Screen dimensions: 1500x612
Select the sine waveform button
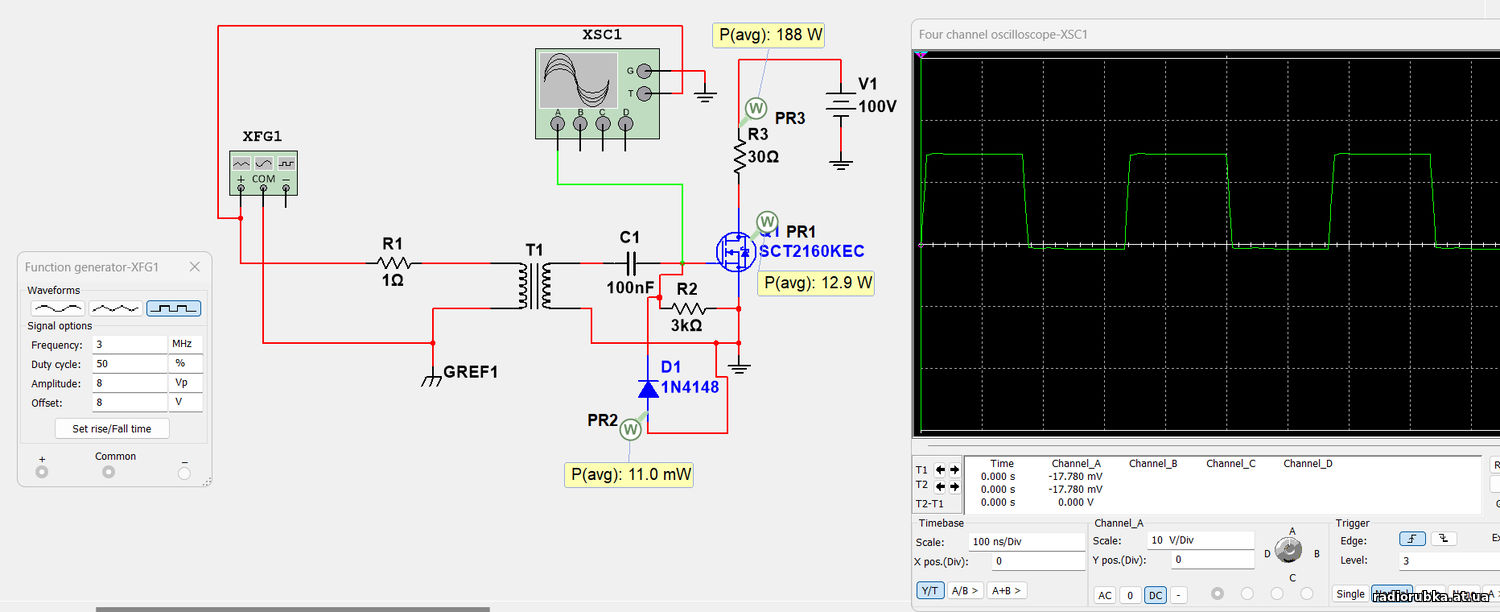pyautogui.click(x=58, y=308)
